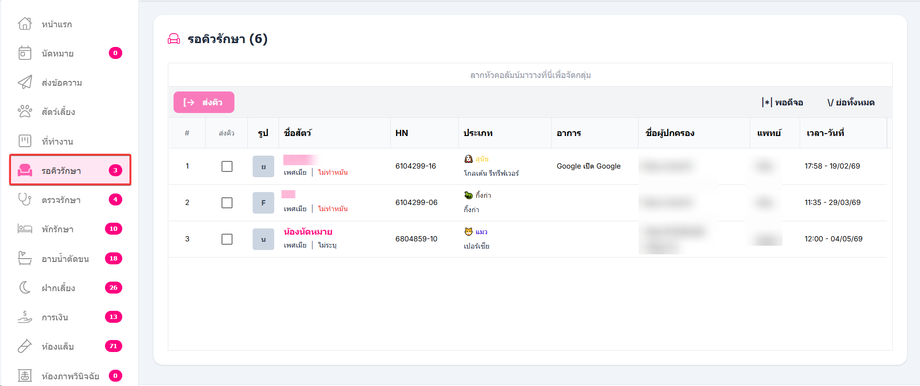This screenshot has width=920, height=386.
Task: Click the lizard icon in the row 2 ประเภท cell
Action: [x=468, y=195]
